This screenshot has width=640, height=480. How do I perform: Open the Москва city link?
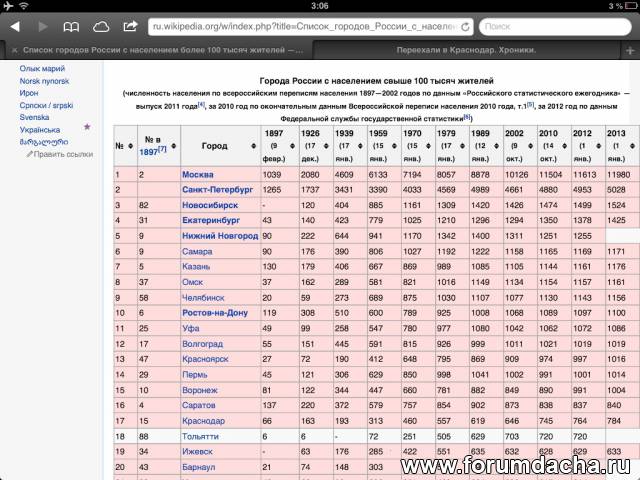(x=198, y=174)
